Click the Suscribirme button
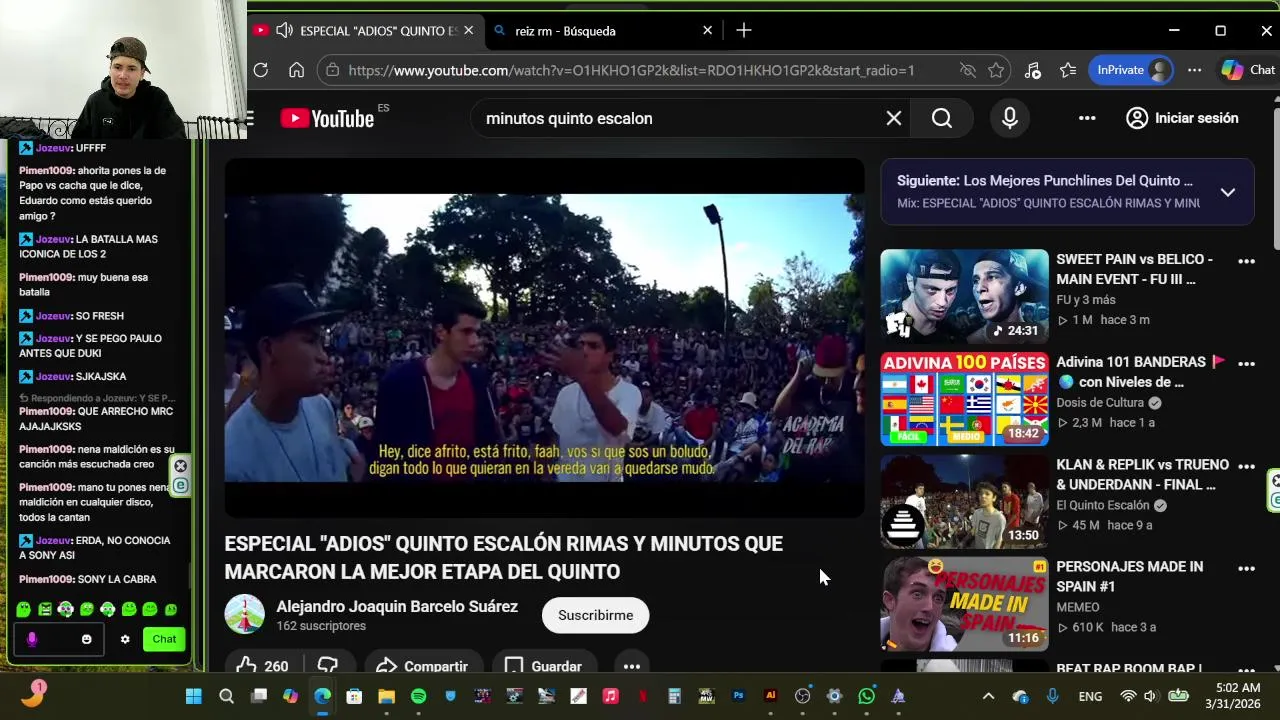 595,615
